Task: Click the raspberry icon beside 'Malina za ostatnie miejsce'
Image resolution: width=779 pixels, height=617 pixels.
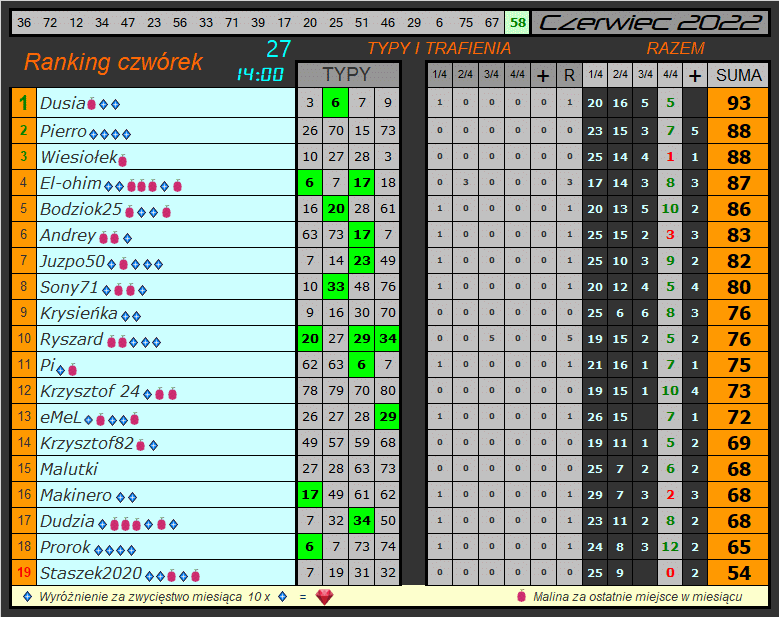Action: pyautogui.click(x=521, y=596)
